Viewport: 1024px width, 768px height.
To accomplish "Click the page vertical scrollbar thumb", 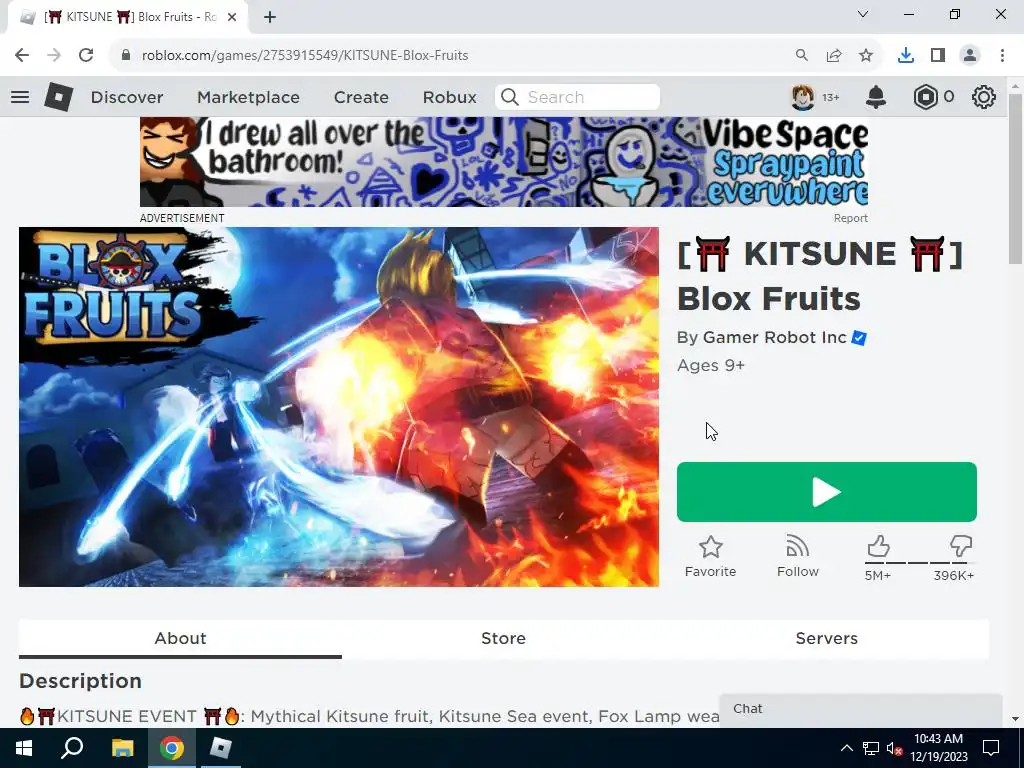I will click(1015, 178).
